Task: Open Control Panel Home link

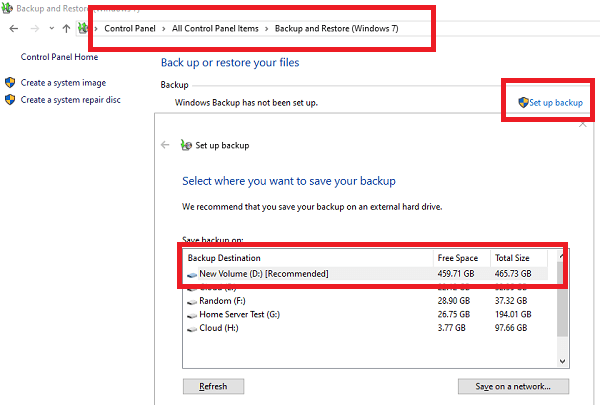Action: (x=59, y=57)
